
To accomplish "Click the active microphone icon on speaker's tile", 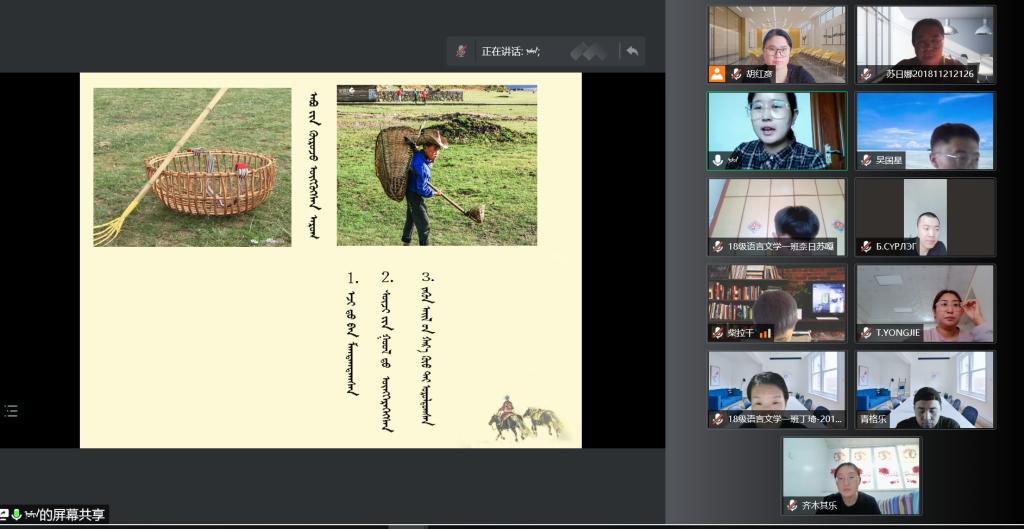I will (x=717, y=160).
